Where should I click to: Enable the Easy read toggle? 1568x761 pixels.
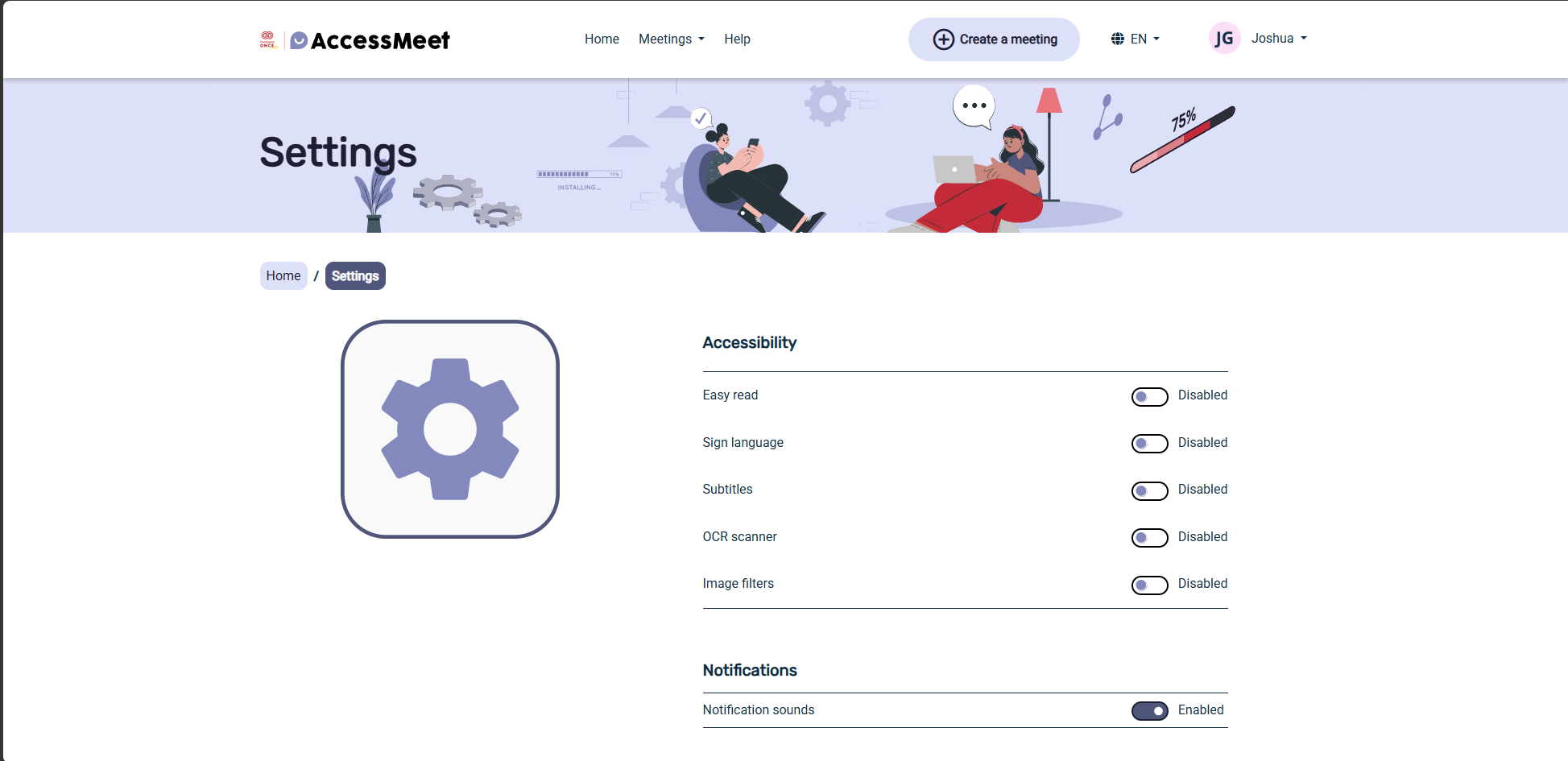[1149, 396]
